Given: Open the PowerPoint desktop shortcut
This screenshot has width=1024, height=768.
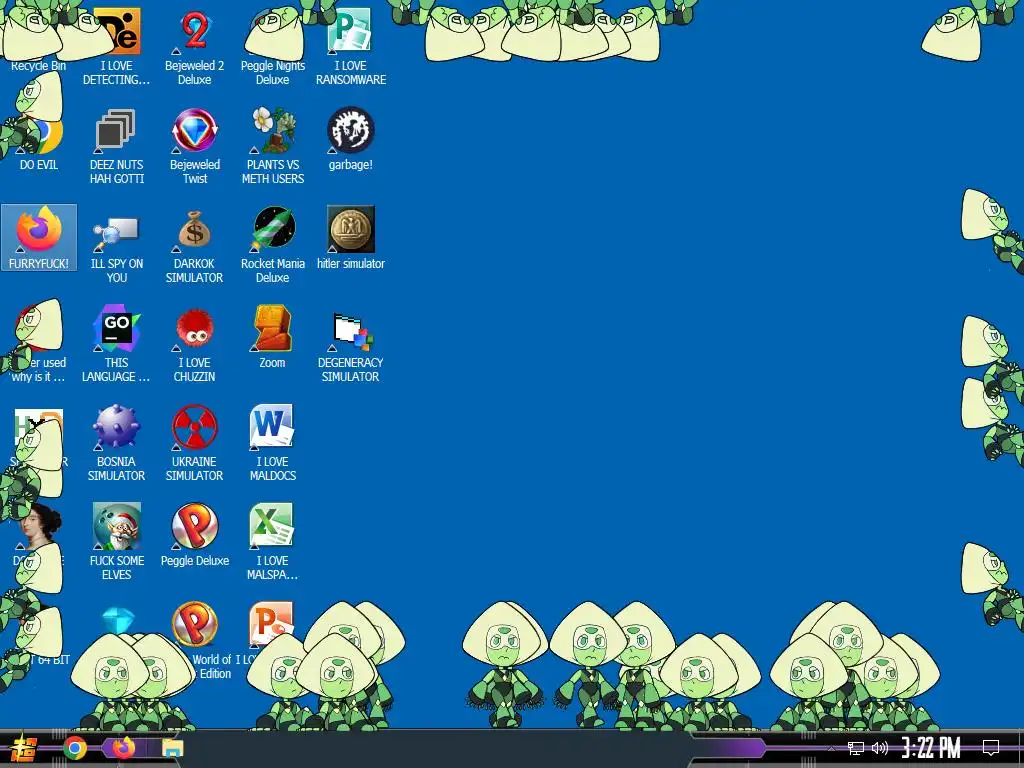Looking at the screenshot, I should (x=272, y=626).
